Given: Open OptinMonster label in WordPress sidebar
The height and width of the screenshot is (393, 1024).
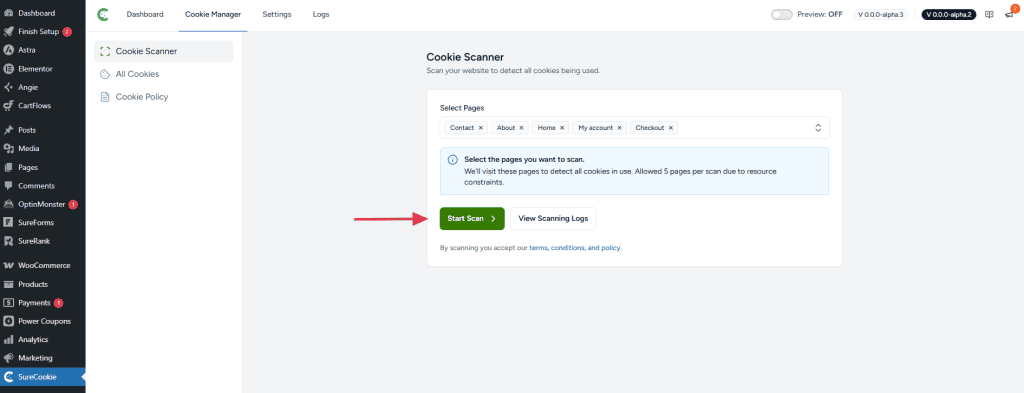Looking at the screenshot, I should click(42, 204).
